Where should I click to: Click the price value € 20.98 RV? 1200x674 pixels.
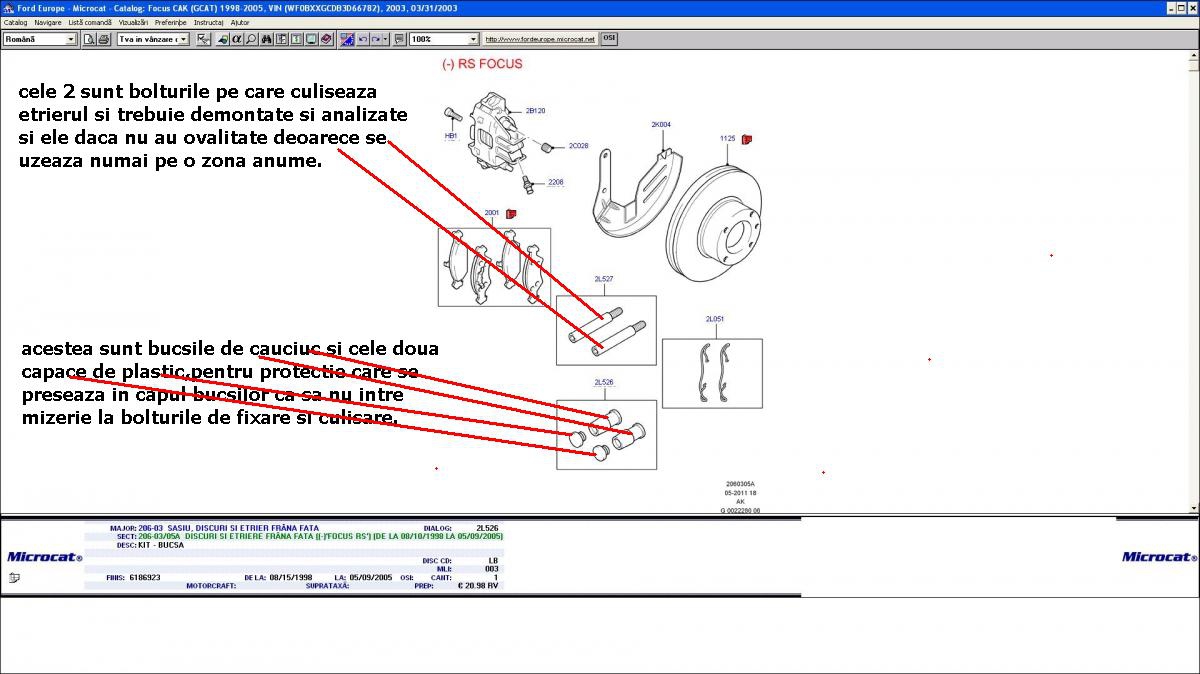[478, 585]
